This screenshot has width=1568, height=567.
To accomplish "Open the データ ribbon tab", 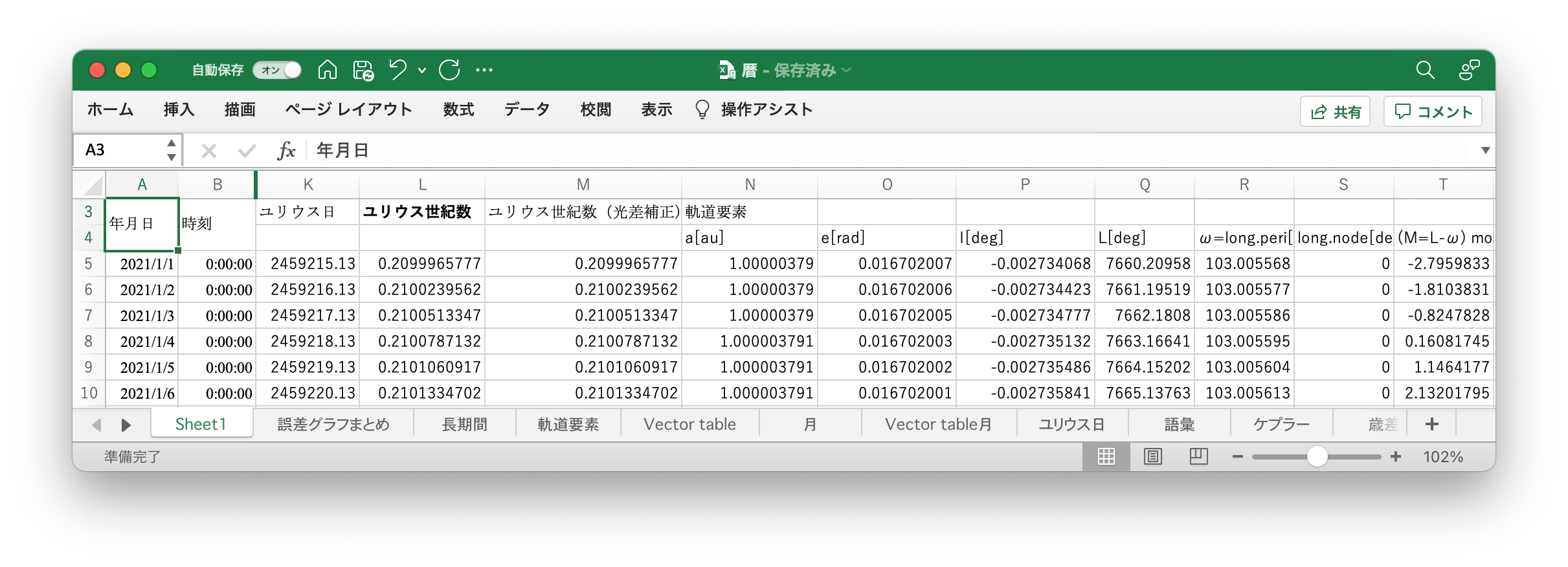I will pyautogui.click(x=527, y=109).
